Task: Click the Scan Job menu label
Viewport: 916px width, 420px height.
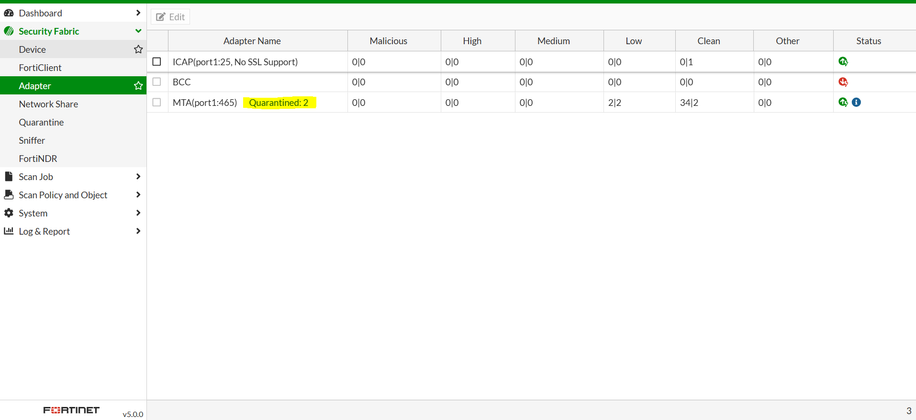Action: (x=36, y=176)
